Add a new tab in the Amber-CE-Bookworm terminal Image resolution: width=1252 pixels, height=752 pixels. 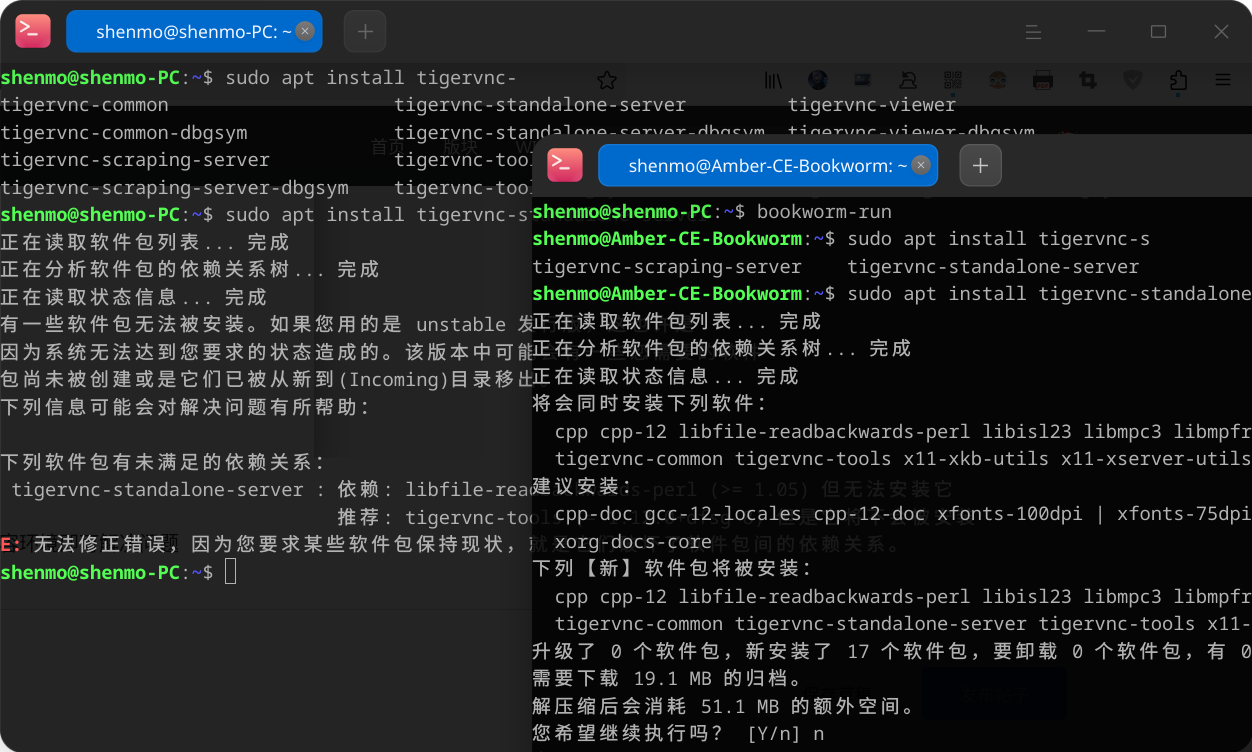pyautogui.click(x=980, y=165)
